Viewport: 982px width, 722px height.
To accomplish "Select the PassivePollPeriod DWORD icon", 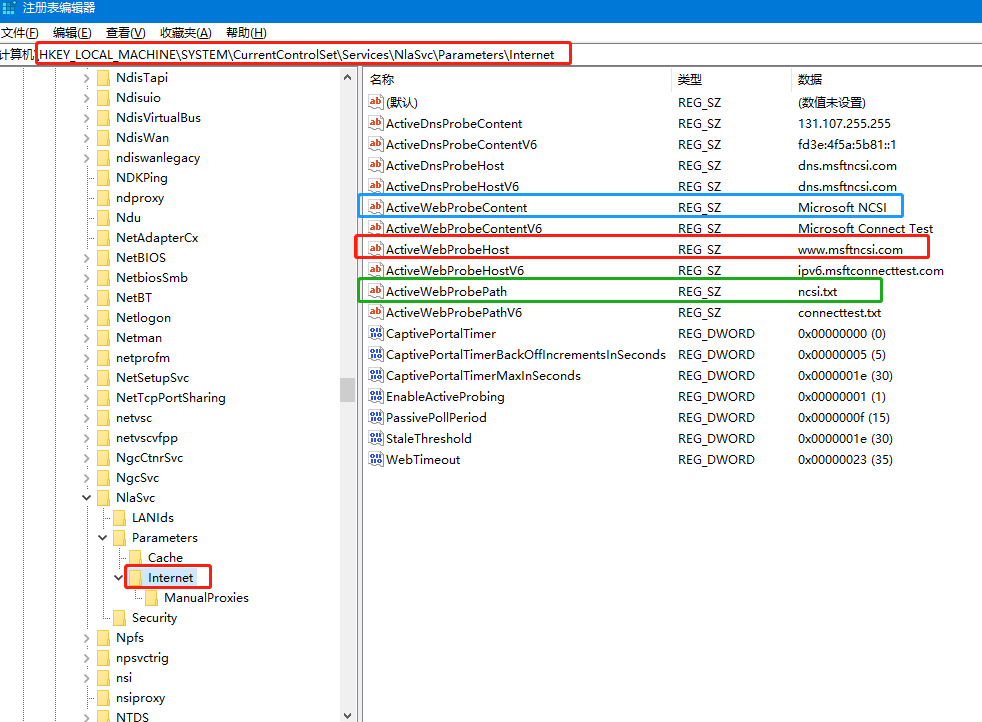I will tap(375, 417).
